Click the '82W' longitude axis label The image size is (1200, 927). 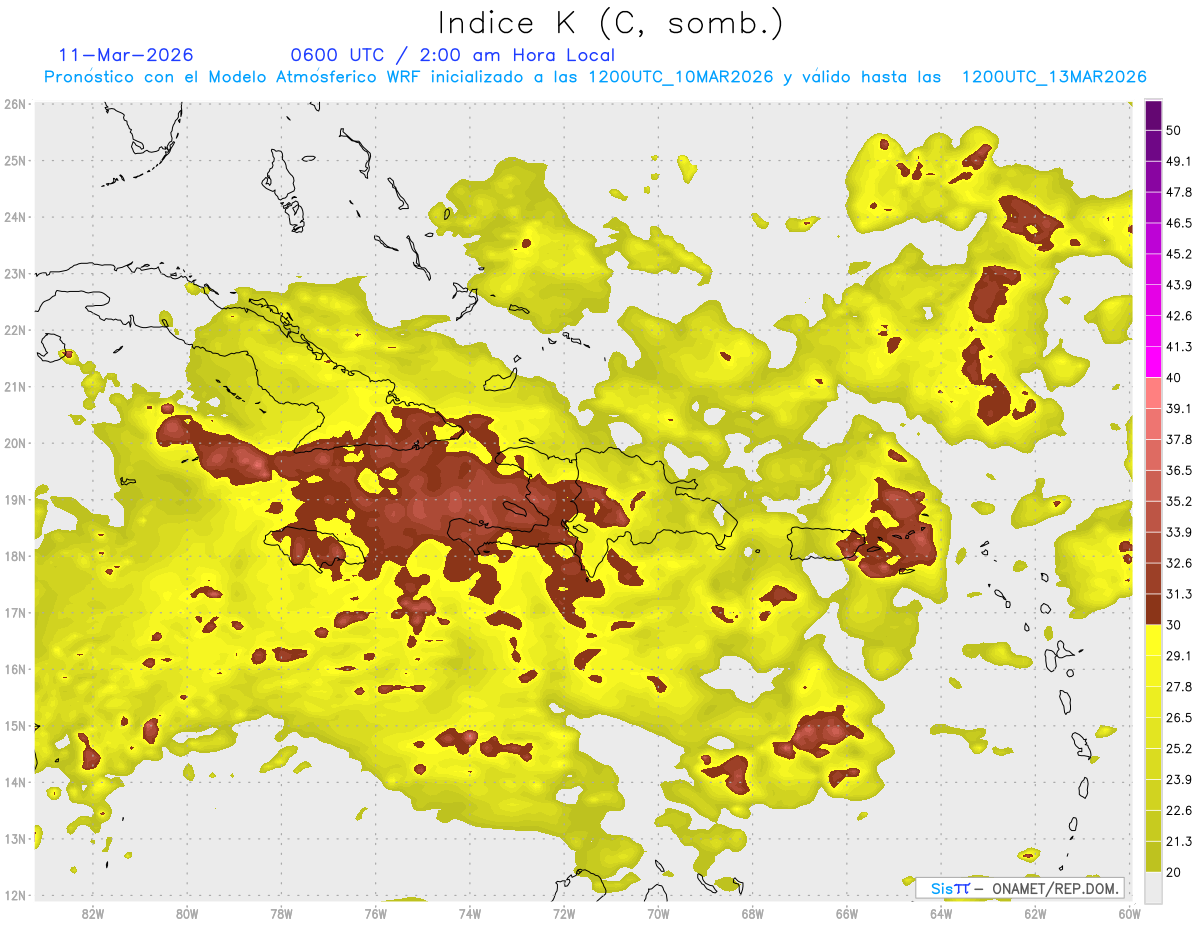92,914
